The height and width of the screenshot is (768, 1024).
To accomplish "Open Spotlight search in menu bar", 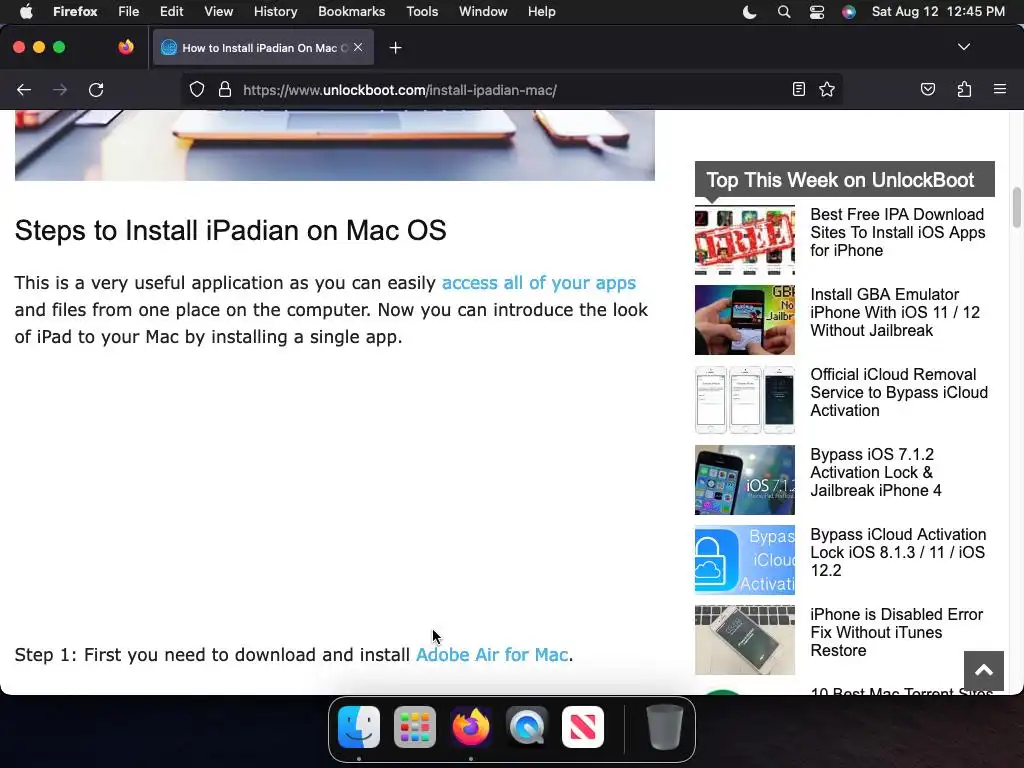I will pos(784,12).
